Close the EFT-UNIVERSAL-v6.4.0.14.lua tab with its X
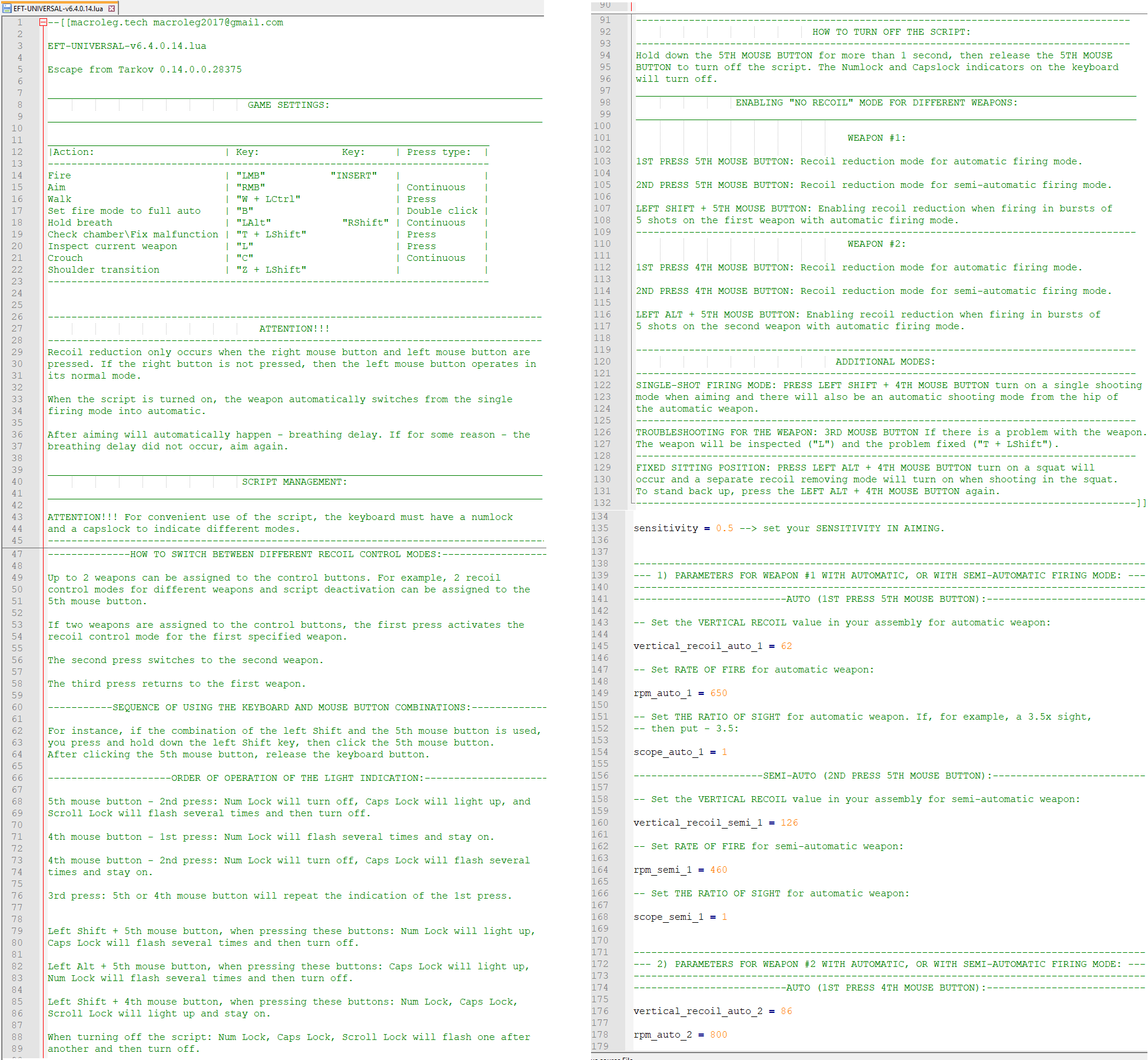Image resolution: width=1148 pixels, height=1060 pixels. point(111,8)
